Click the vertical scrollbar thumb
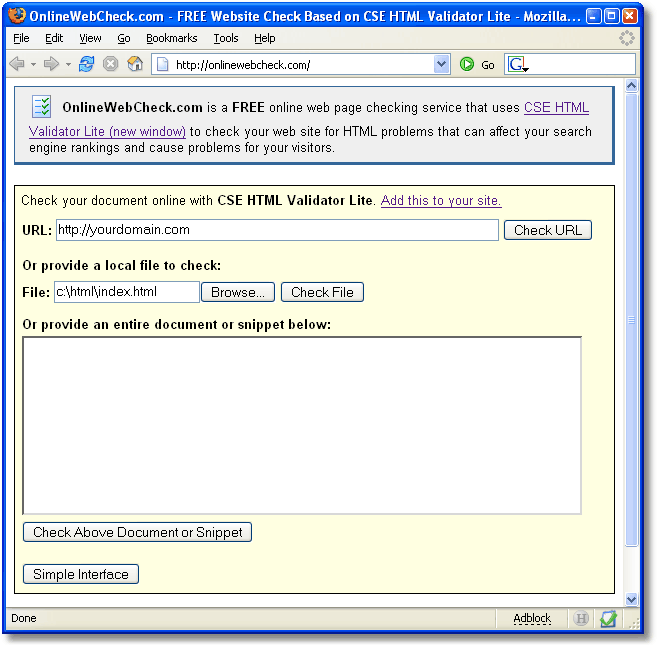658x648 pixels. pos(631,320)
